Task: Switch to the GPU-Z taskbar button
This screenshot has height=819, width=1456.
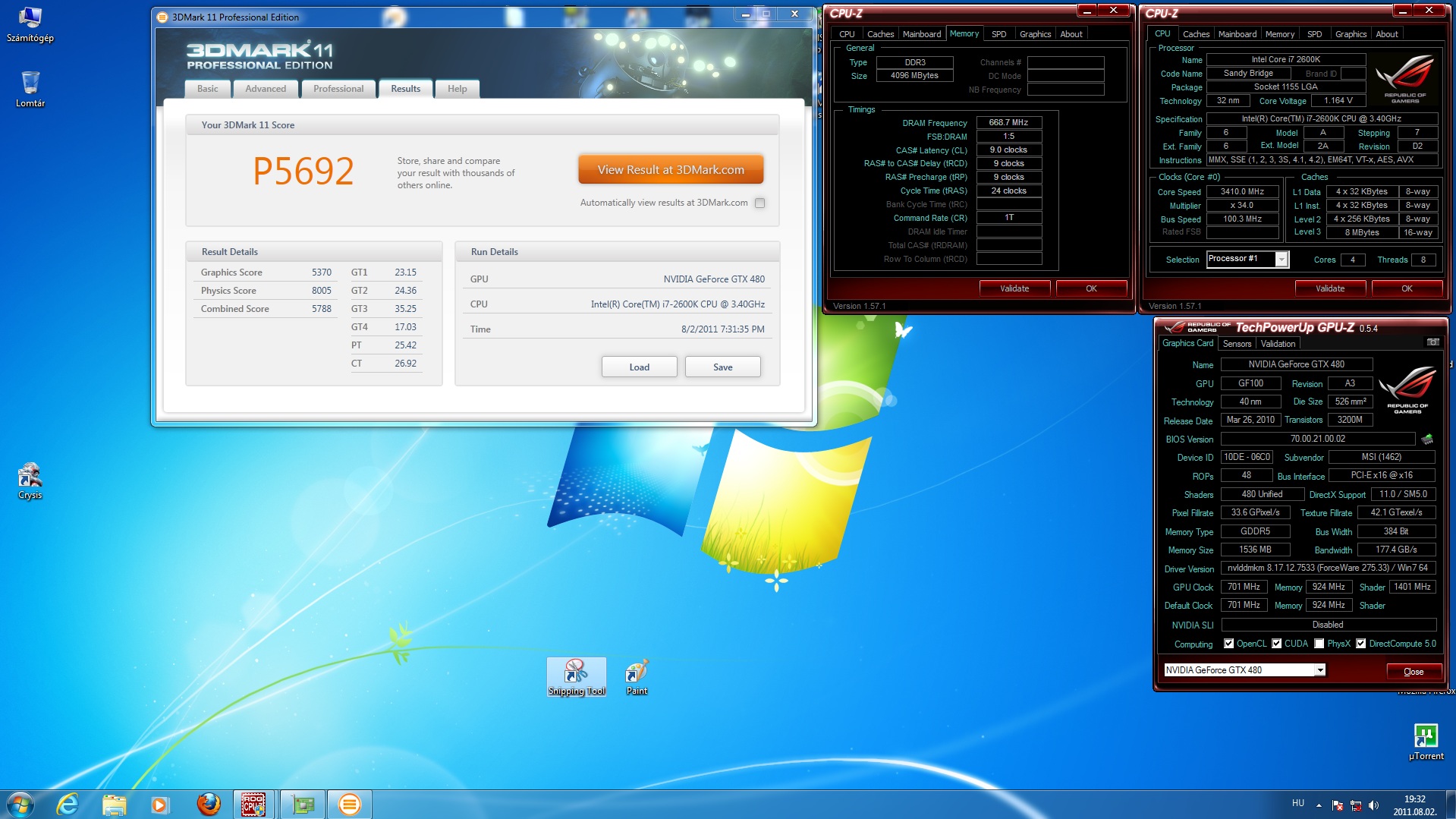Action: (x=303, y=804)
